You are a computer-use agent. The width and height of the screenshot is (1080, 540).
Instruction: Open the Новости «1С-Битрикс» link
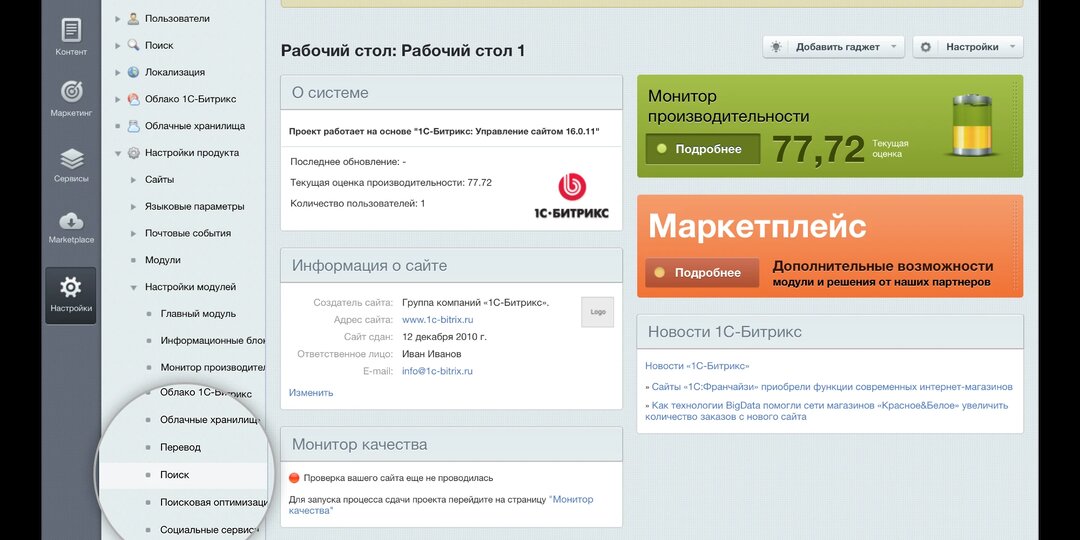pos(697,366)
